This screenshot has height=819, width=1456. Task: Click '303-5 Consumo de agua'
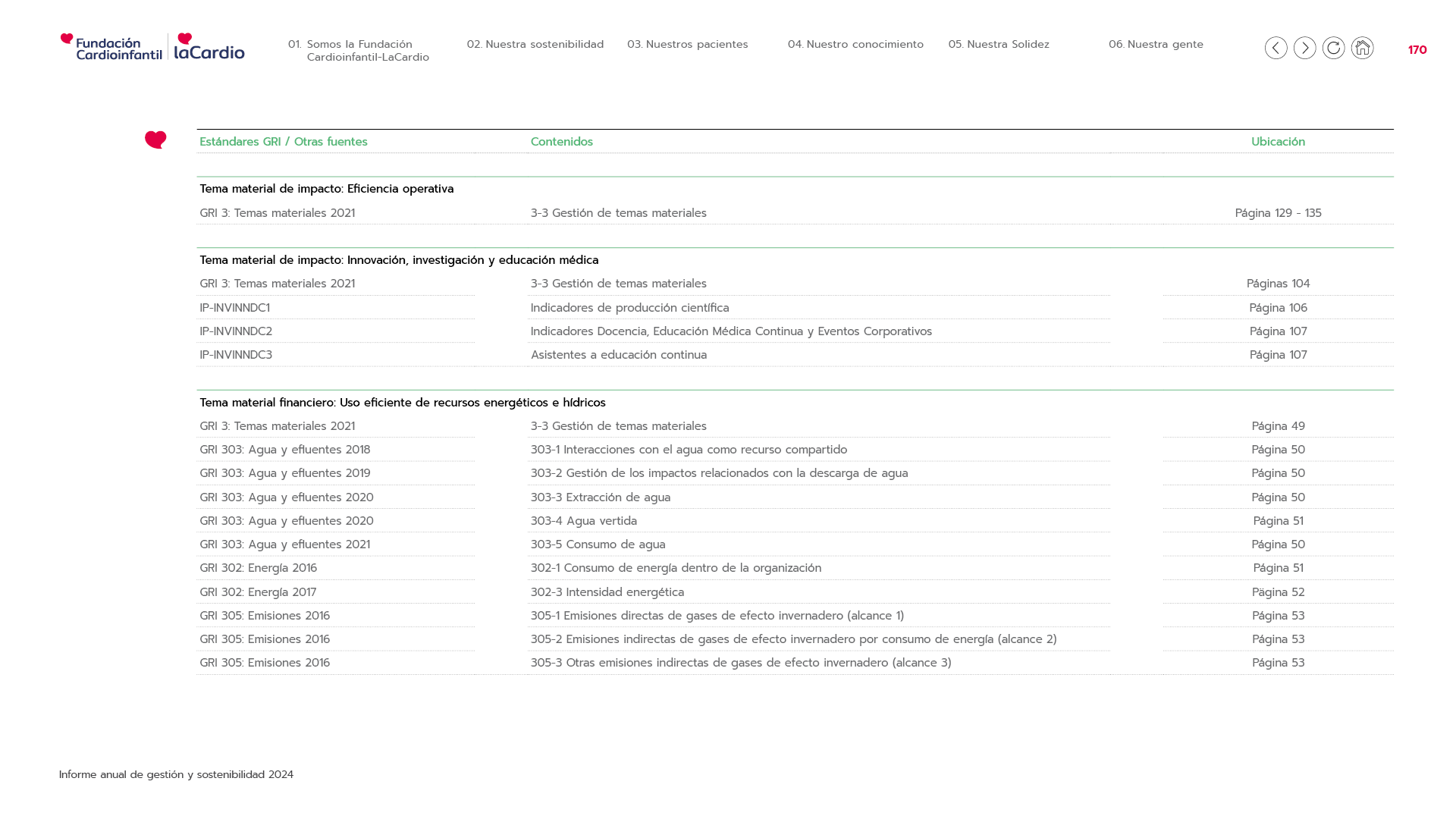click(598, 544)
